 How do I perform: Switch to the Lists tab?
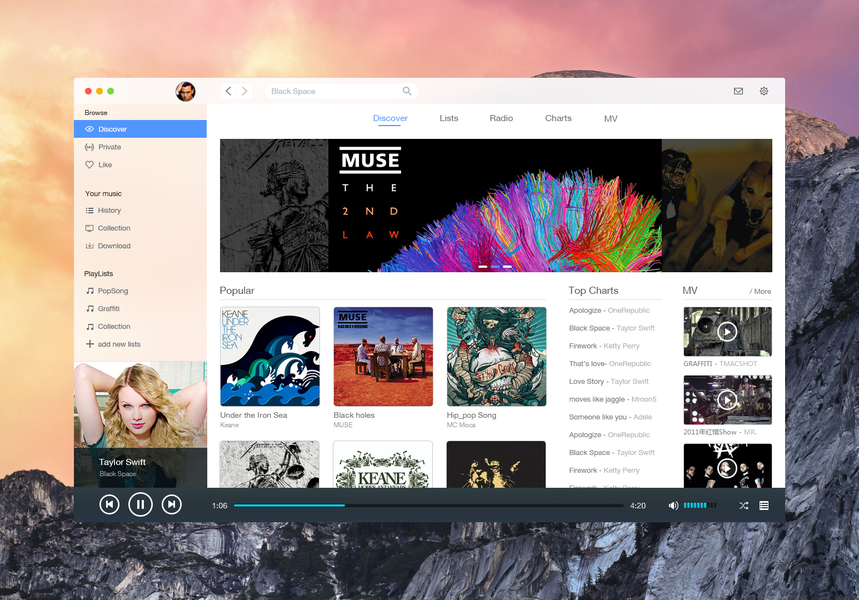pos(449,118)
